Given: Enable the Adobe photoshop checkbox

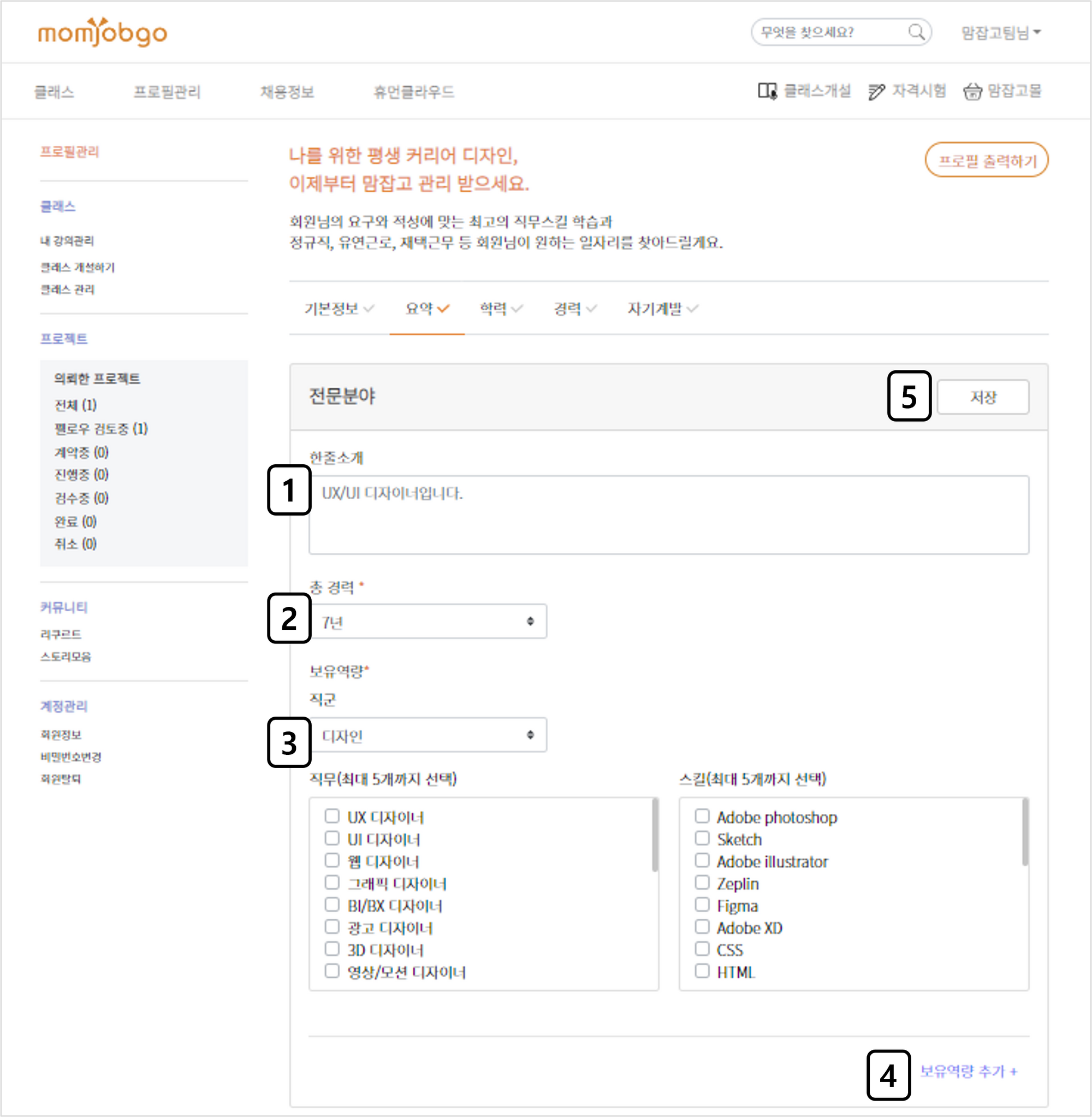Looking at the screenshot, I should pos(702,815).
